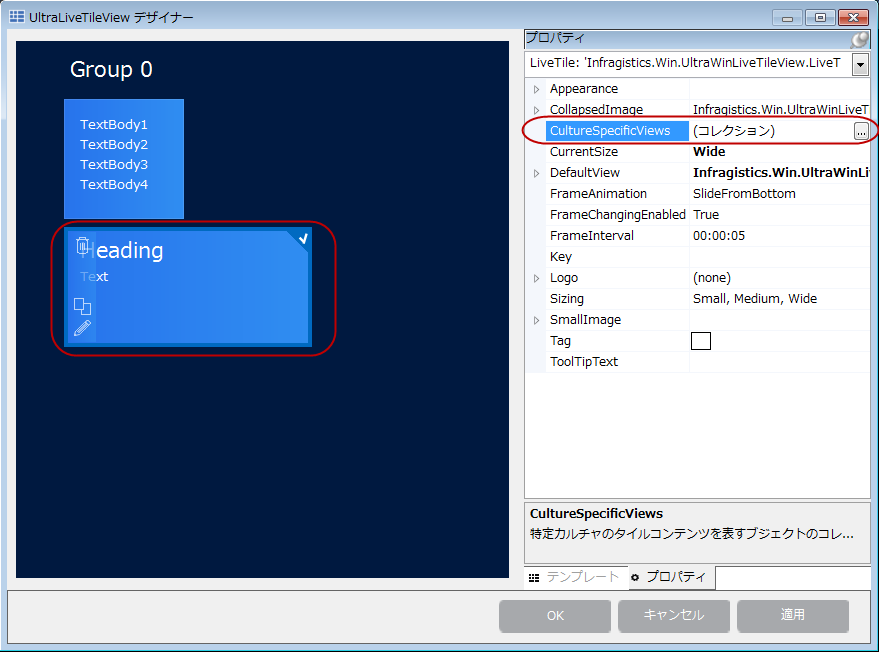
Task: Select the FrameInterval value 00:00:05
Action: 731,235
